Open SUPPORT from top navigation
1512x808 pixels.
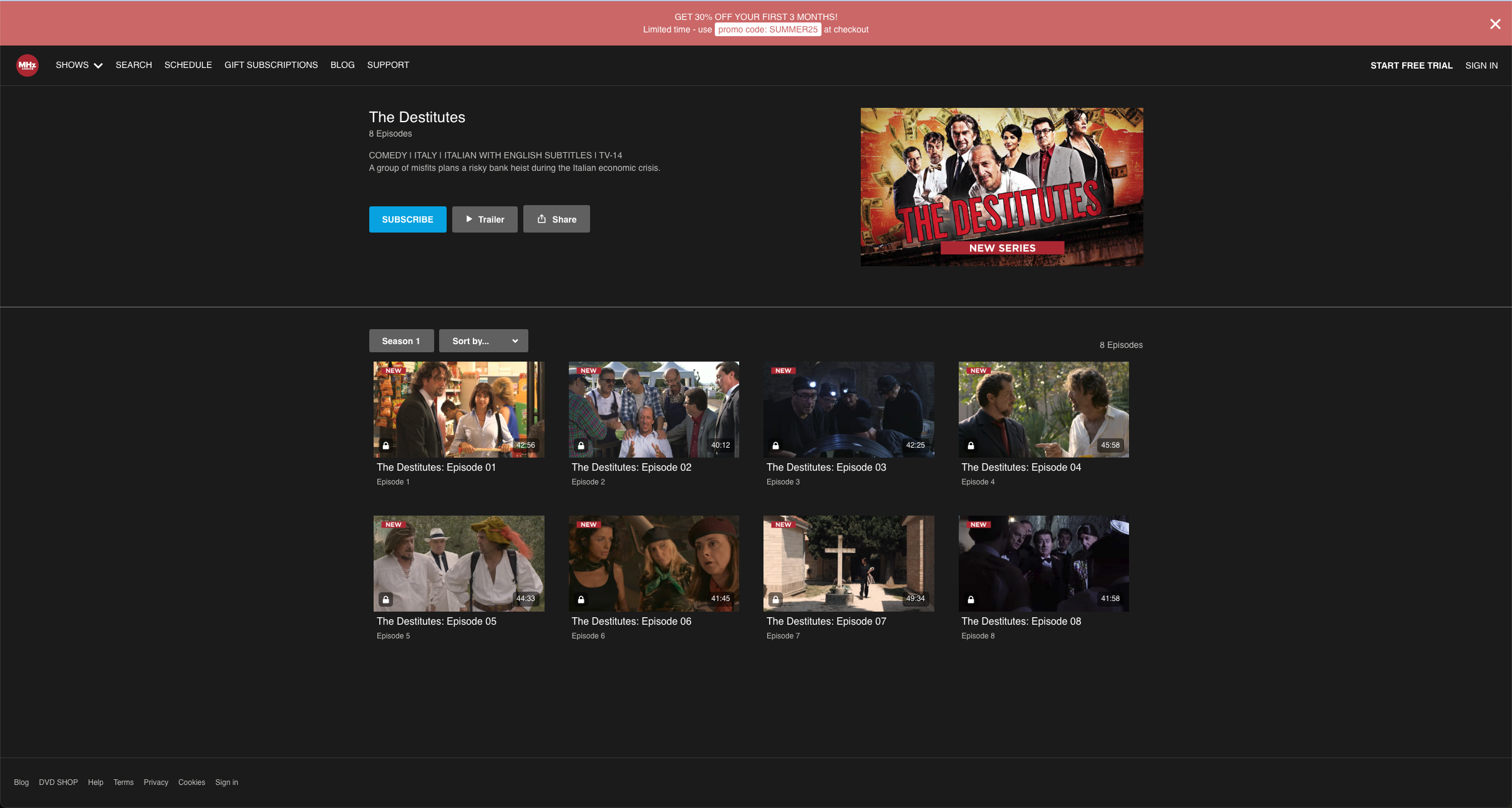(388, 65)
